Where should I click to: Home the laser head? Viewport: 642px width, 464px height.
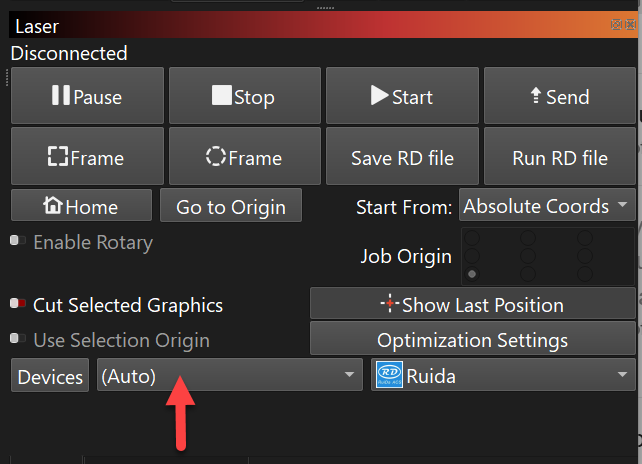81,207
